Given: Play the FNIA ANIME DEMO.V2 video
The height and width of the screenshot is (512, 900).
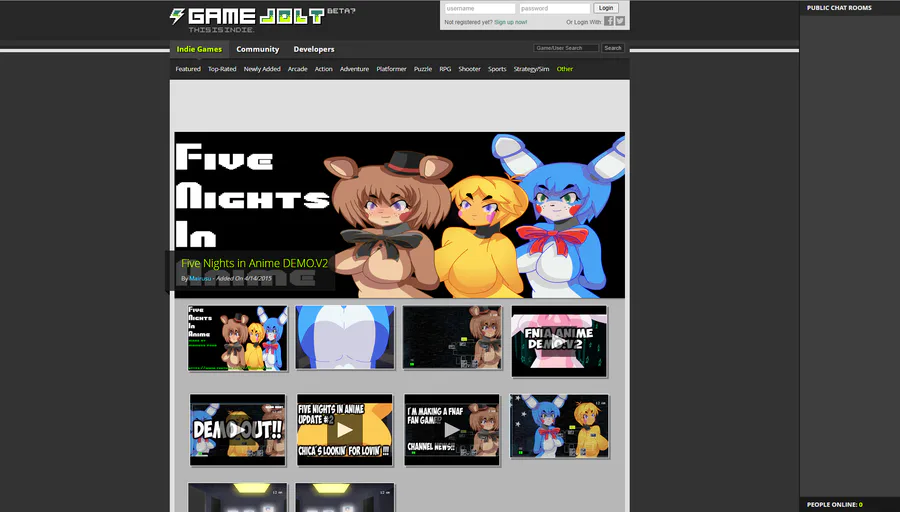Looking at the screenshot, I should click(559, 342).
